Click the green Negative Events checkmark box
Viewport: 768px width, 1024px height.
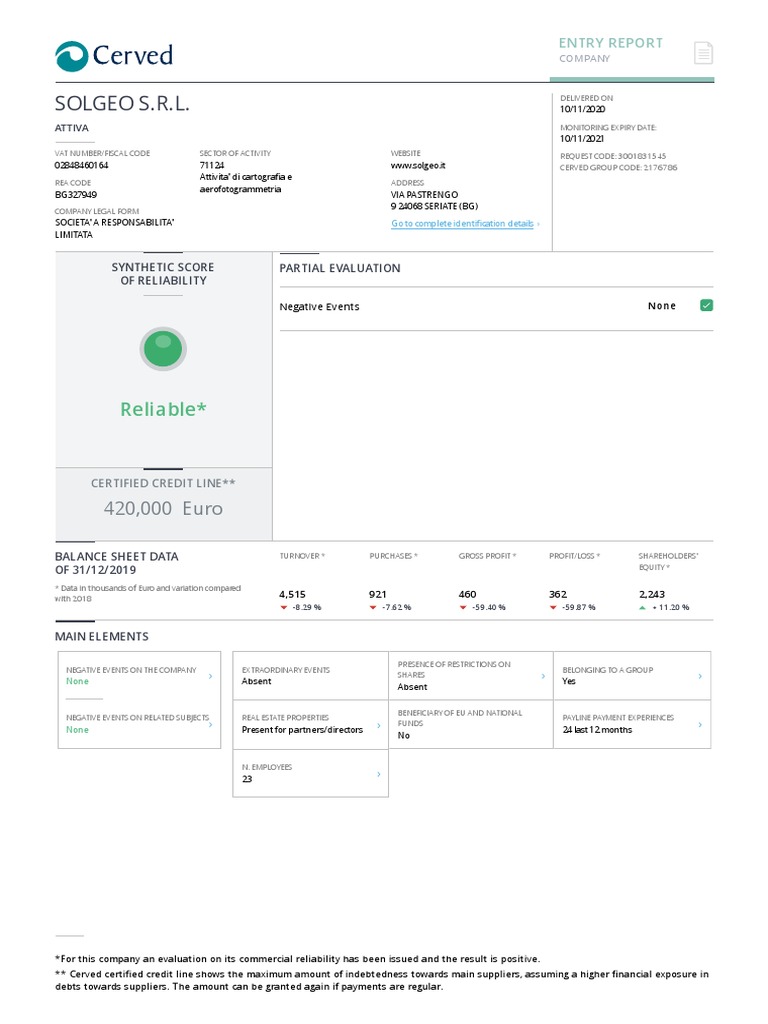[706, 305]
